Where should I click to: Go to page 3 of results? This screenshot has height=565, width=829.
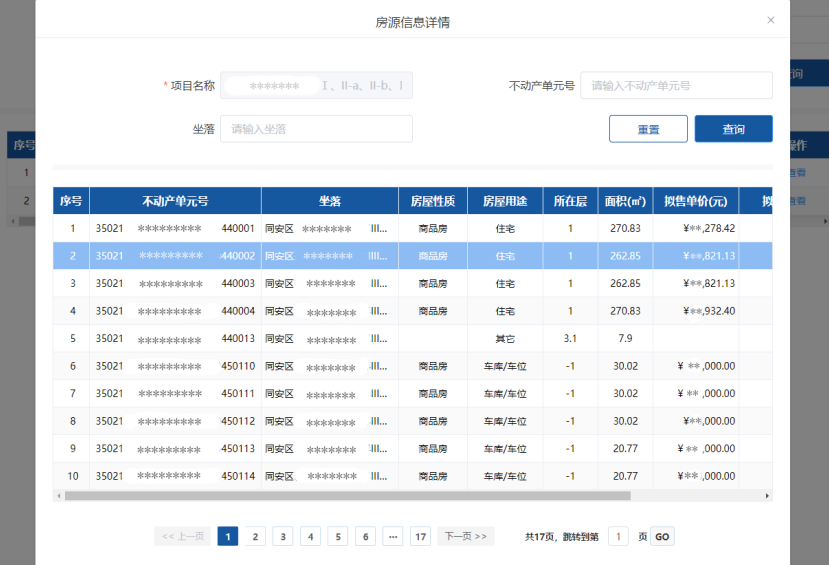pos(283,537)
